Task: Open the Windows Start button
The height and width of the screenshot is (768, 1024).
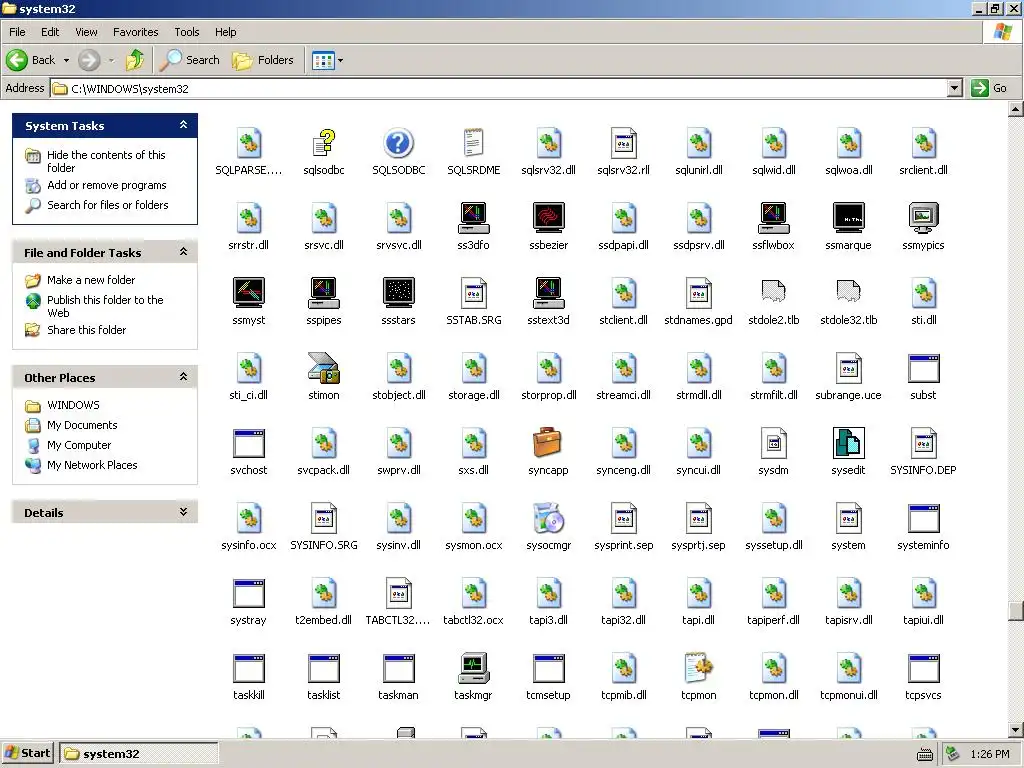Action: click(27, 754)
